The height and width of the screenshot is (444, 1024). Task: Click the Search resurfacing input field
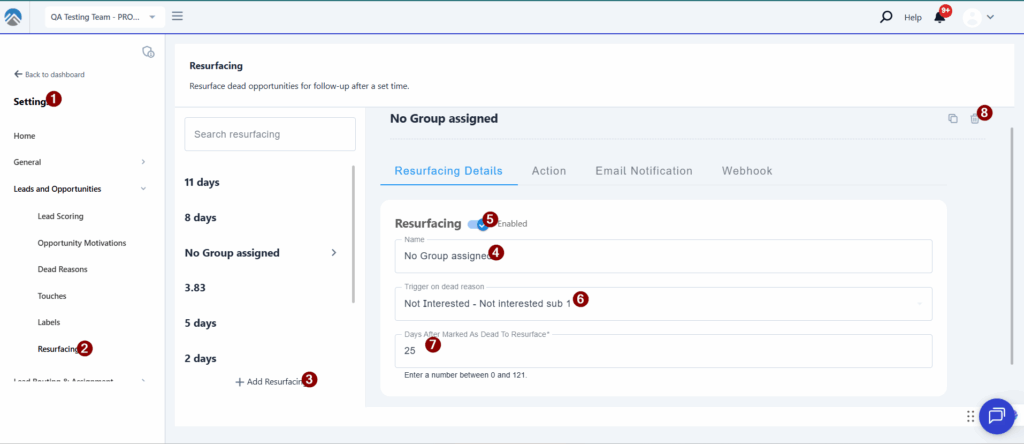point(269,134)
